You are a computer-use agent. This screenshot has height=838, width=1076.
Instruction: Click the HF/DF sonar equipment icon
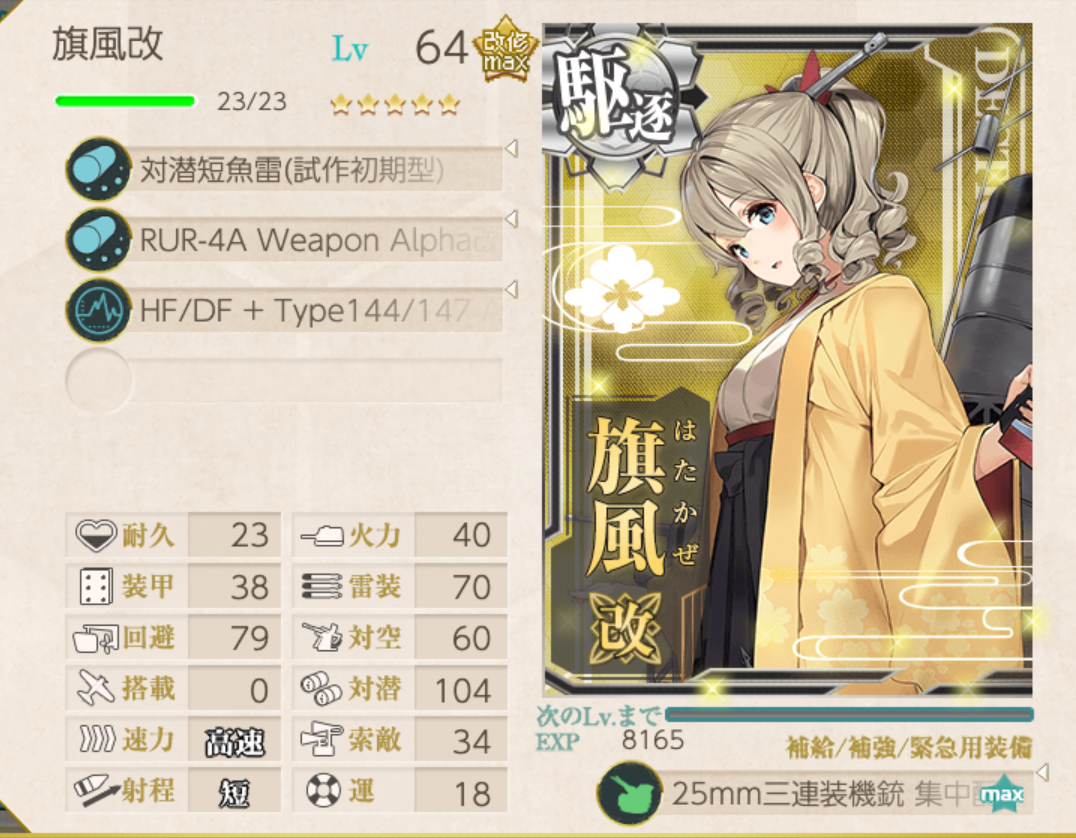pyautogui.click(x=98, y=310)
